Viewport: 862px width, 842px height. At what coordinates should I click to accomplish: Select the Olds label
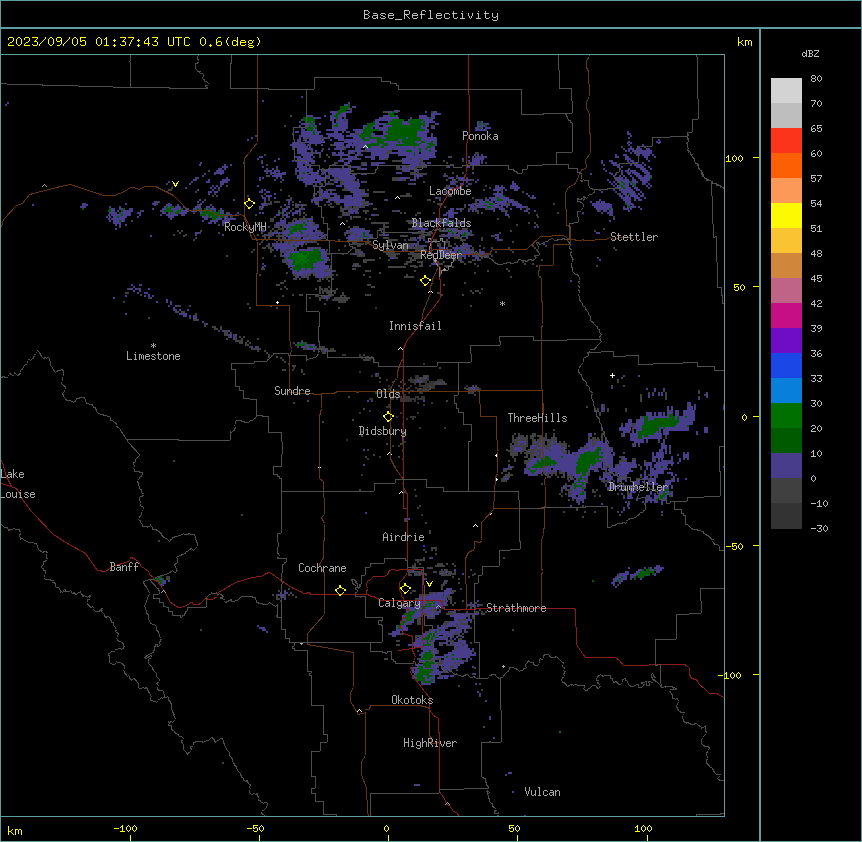(x=388, y=394)
